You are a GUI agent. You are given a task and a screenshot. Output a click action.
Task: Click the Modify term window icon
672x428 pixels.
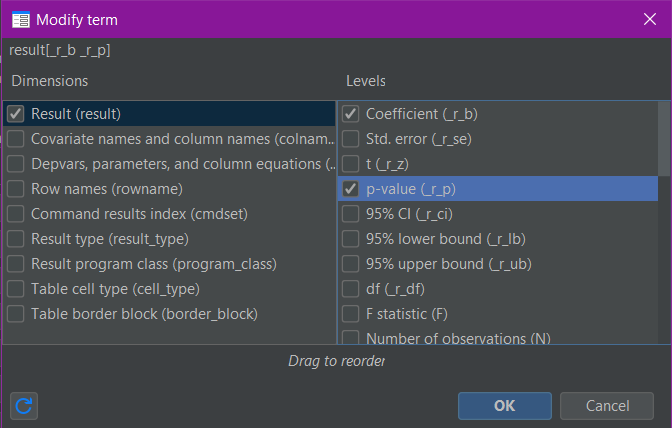tap(20, 19)
